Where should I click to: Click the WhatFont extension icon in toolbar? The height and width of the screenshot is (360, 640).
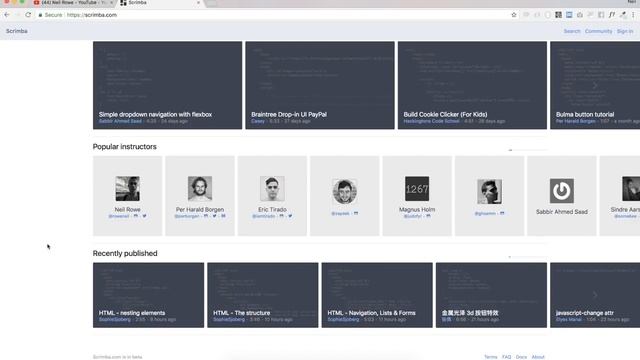pyautogui.click(x=611, y=15)
